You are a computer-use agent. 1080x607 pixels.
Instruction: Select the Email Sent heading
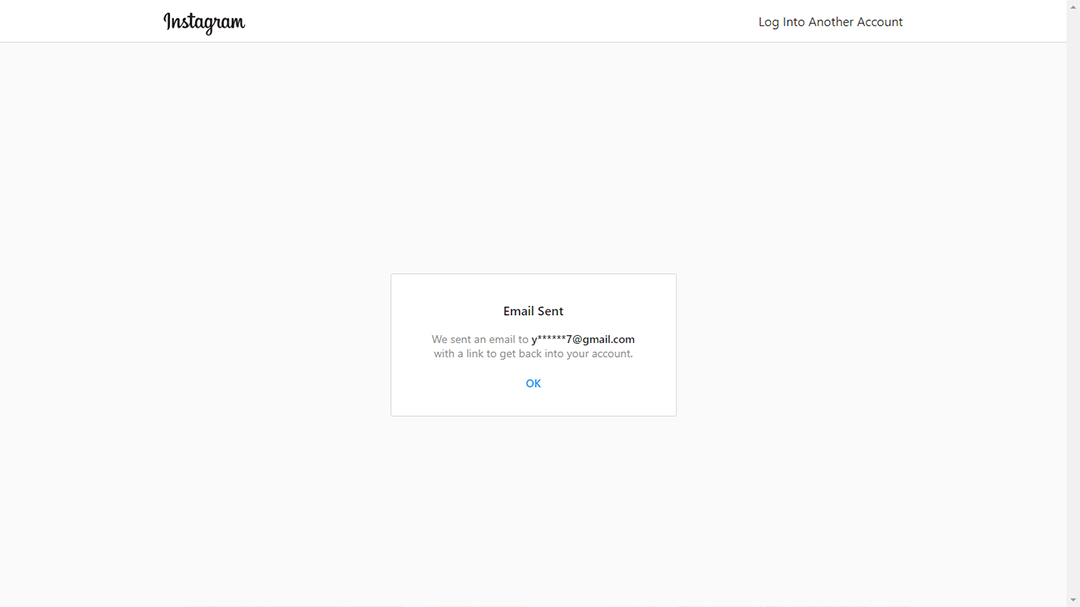533,311
